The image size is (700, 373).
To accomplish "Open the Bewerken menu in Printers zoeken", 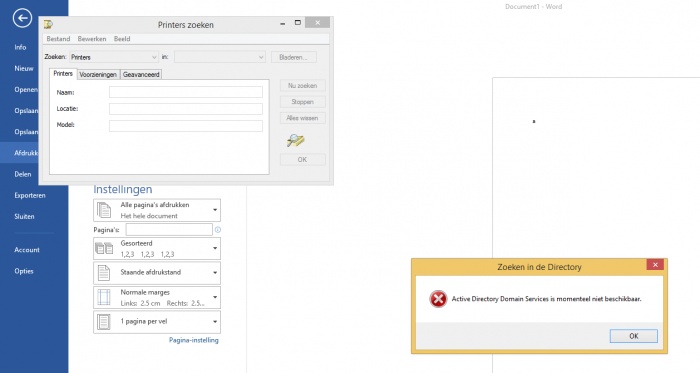I will point(92,39).
